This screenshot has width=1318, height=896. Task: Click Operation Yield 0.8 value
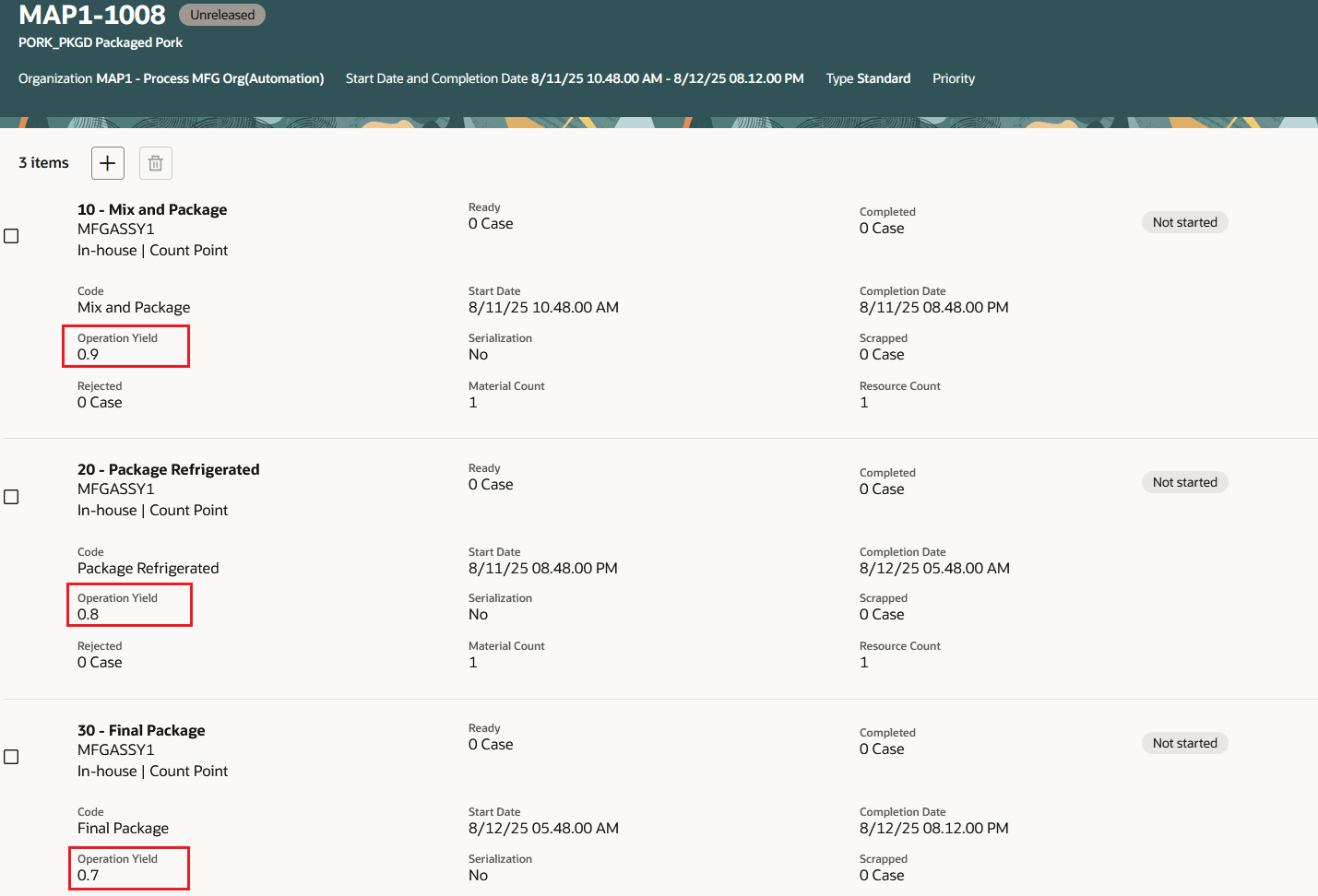(x=89, y=615)
